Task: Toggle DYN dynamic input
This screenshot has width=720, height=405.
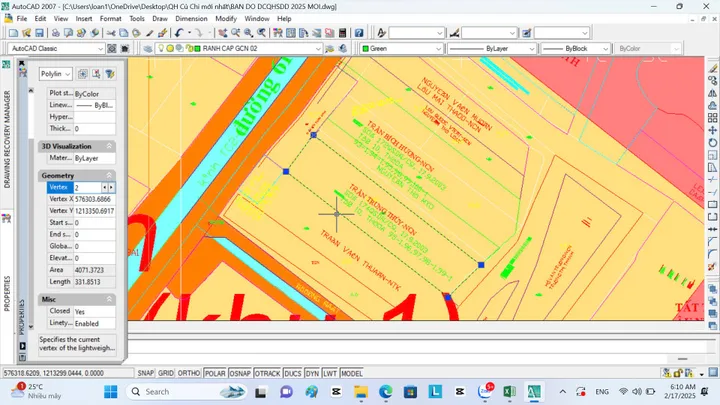Action: click(x=312, y=373)
